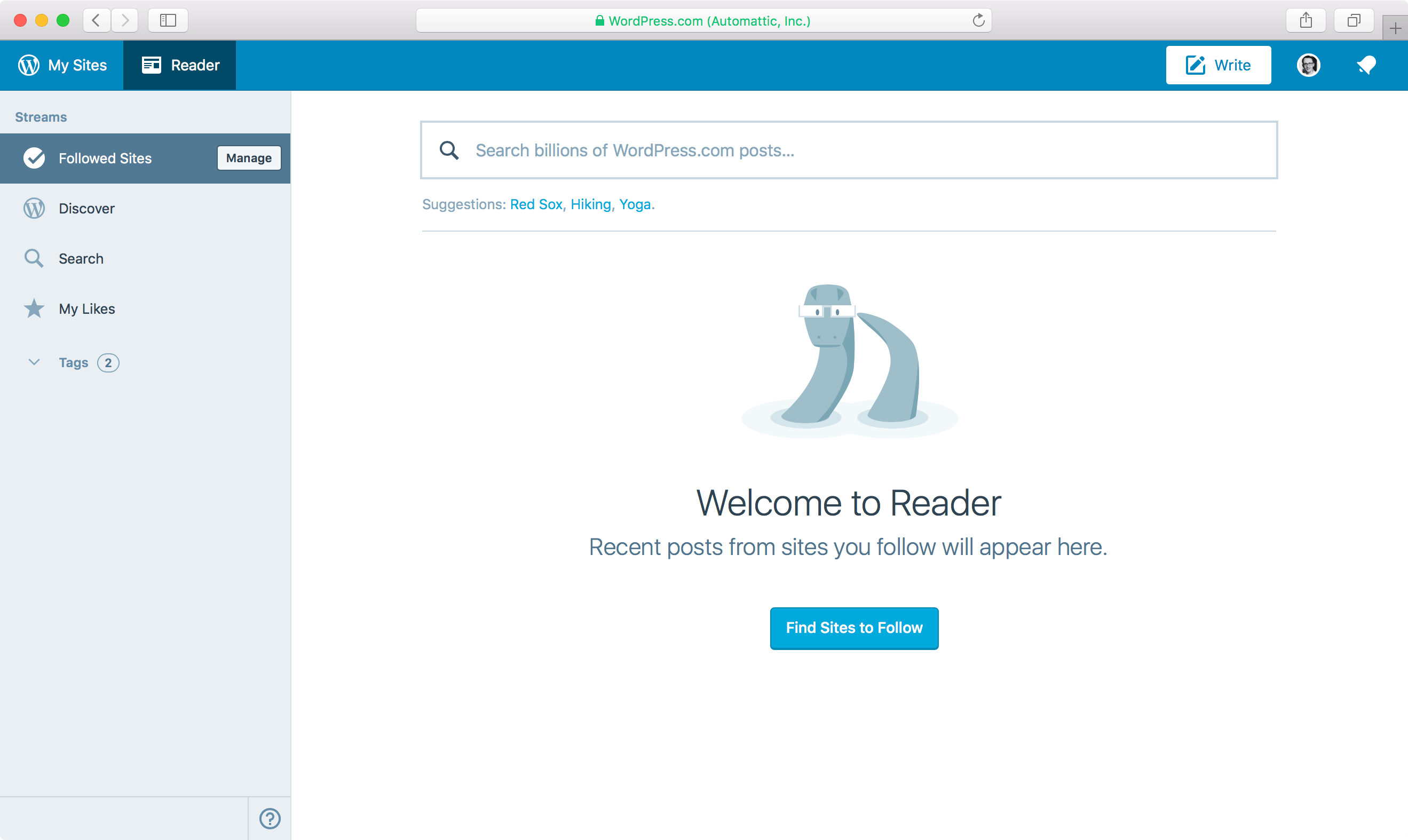Toggle the Safari sidebar button
Screen dimensions: 1408x840
coord(168,21)
